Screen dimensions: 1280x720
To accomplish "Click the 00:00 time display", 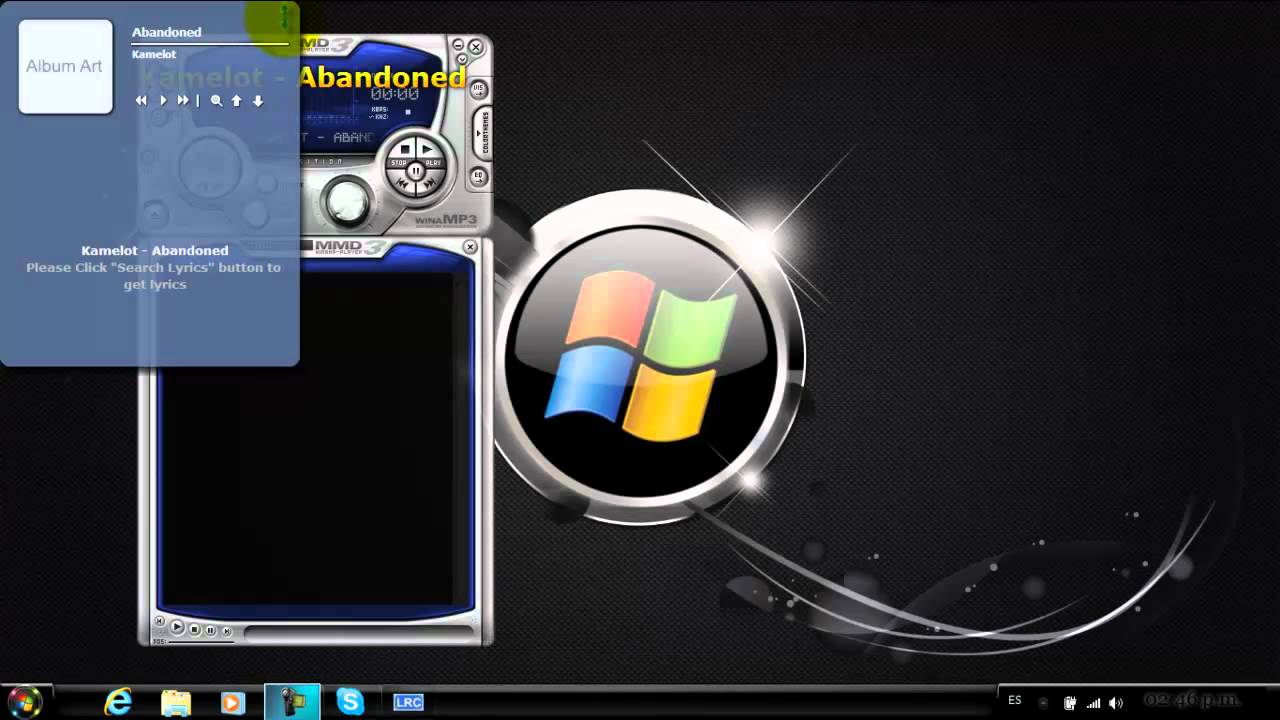I will [x=395, y=94].
